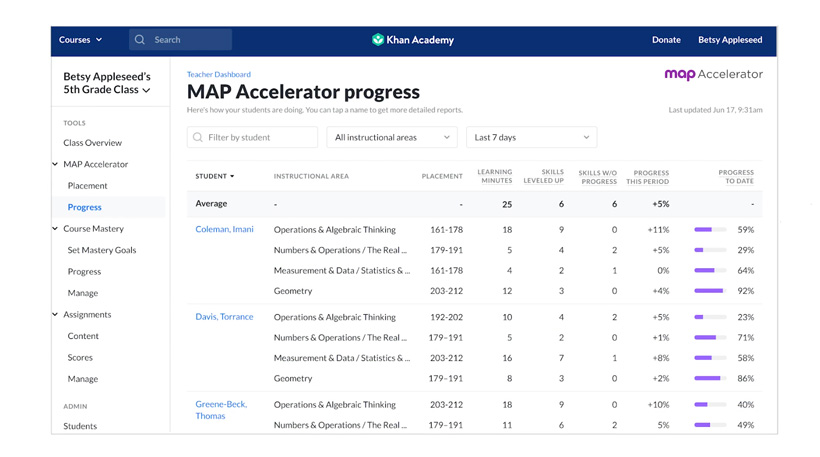Open Class Overview in sidebar
The height and width of the screenshot is (457, 820).
93,143
